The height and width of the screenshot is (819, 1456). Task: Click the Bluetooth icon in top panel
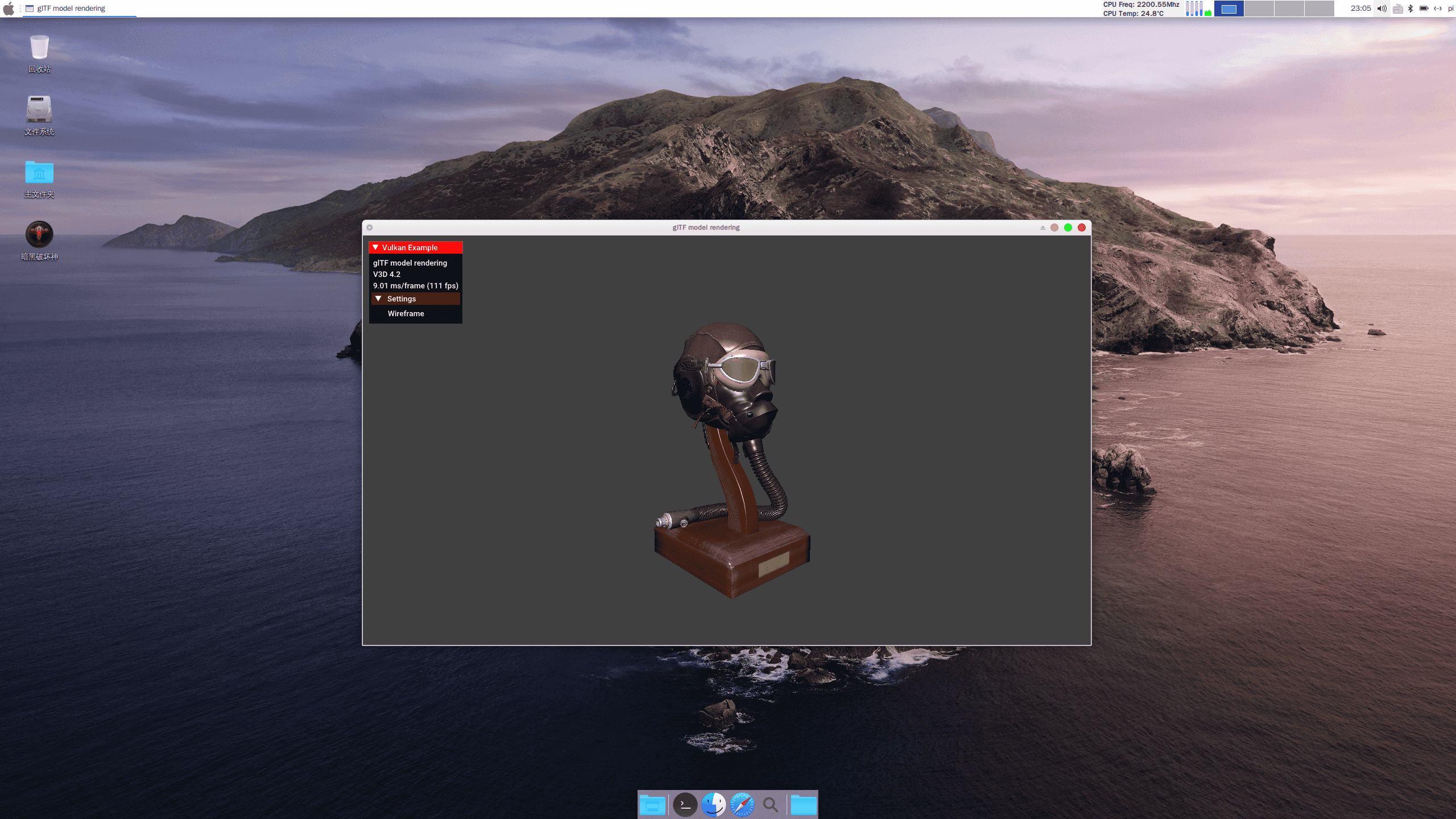coord(1410,9)
